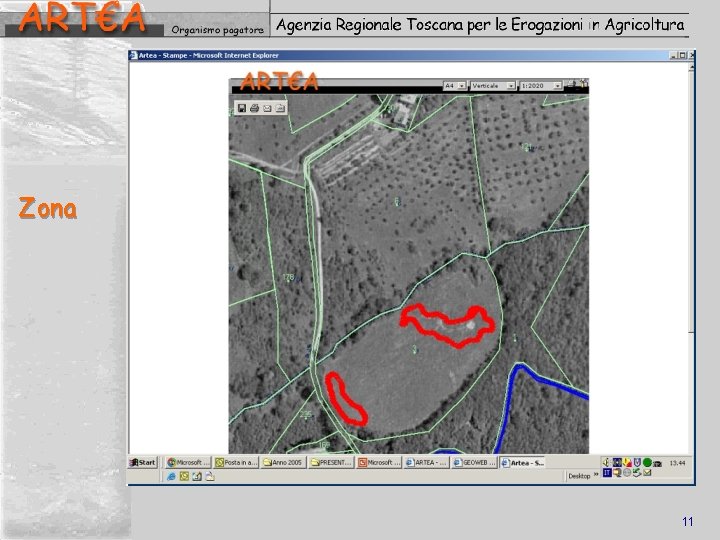Open the Verticale orientation dropdown
This screenshot has height=540, width=720.
(493, 86)
